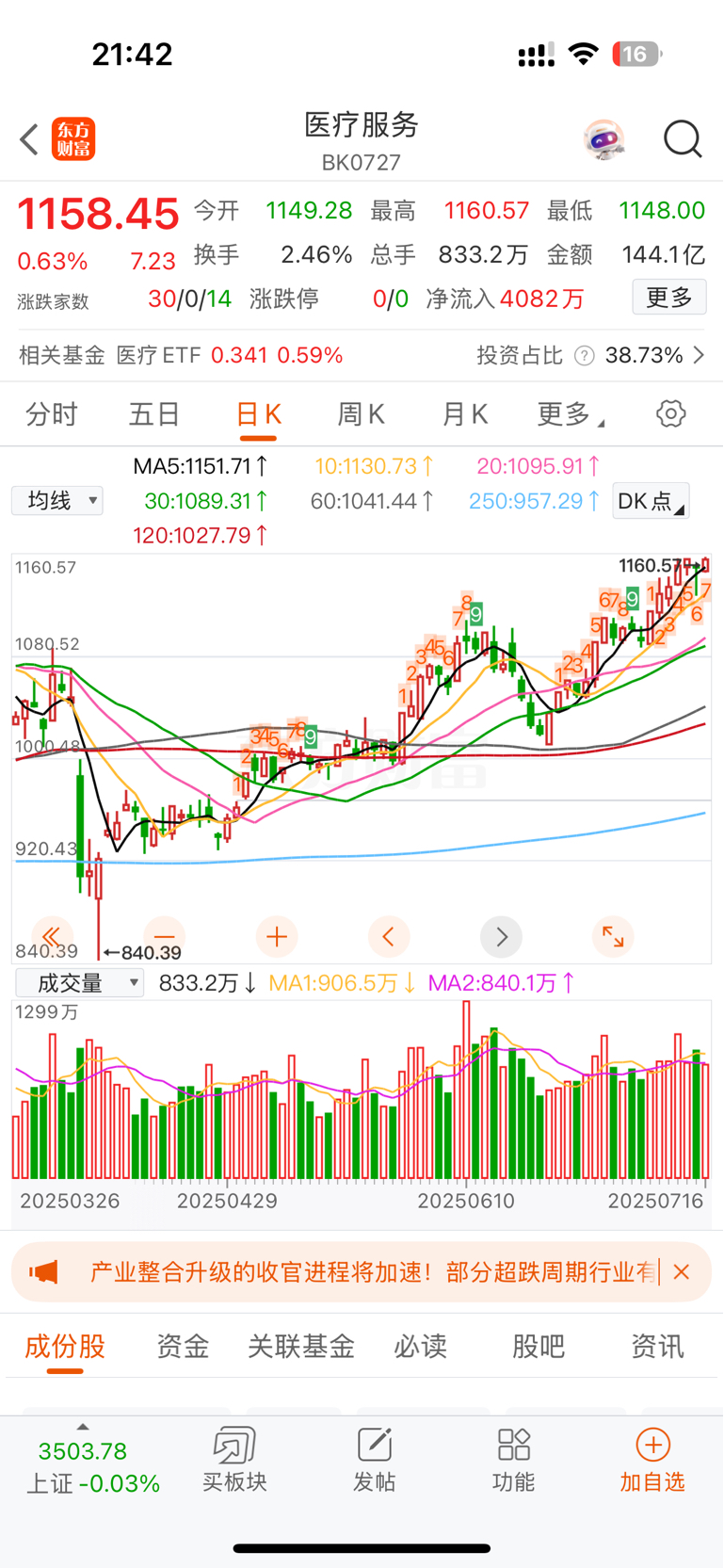Tap 买板块 icon in bottom bar
The width and height of the screenshot is (724, 1568).
(233, 1445)
